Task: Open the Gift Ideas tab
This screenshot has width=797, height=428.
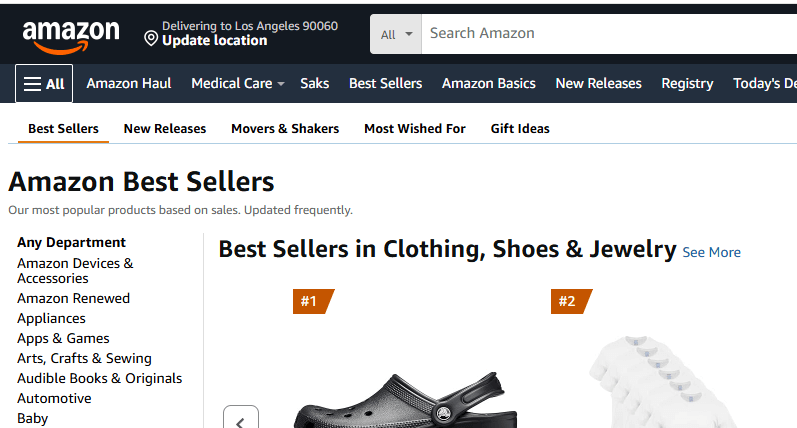Action: (x=520, y=129)
